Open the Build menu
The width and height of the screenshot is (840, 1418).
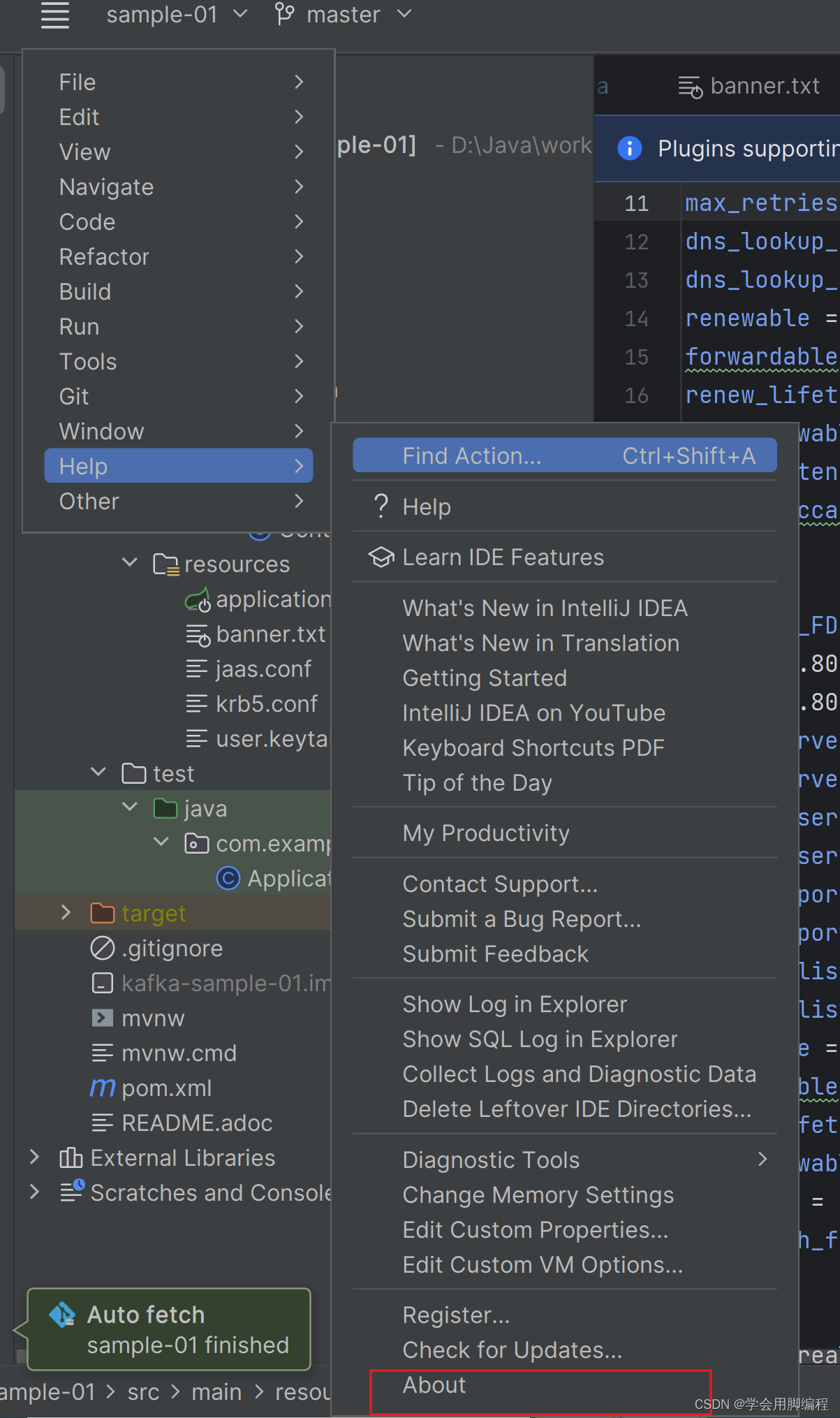tap(179, 291)
